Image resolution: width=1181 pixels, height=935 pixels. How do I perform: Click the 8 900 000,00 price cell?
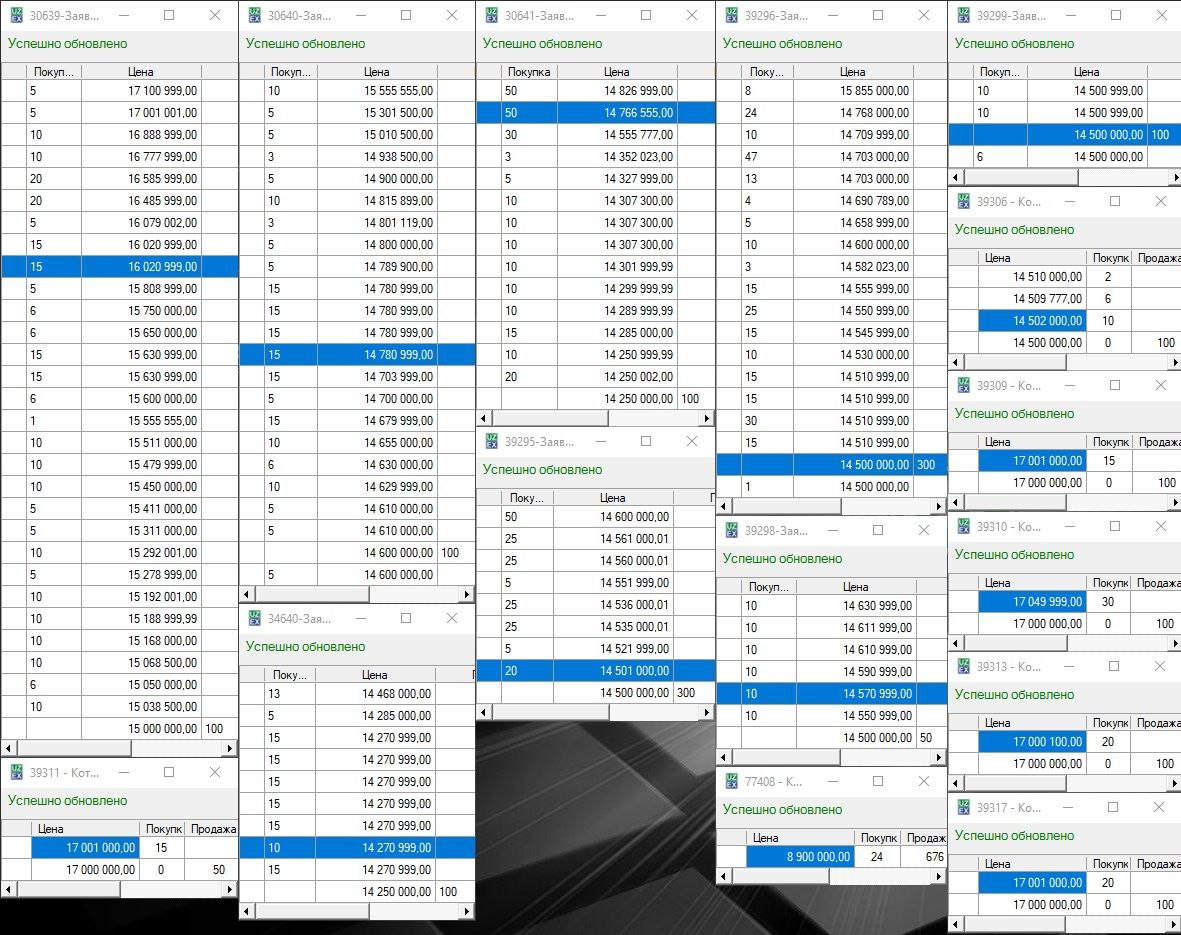(800, 857)
